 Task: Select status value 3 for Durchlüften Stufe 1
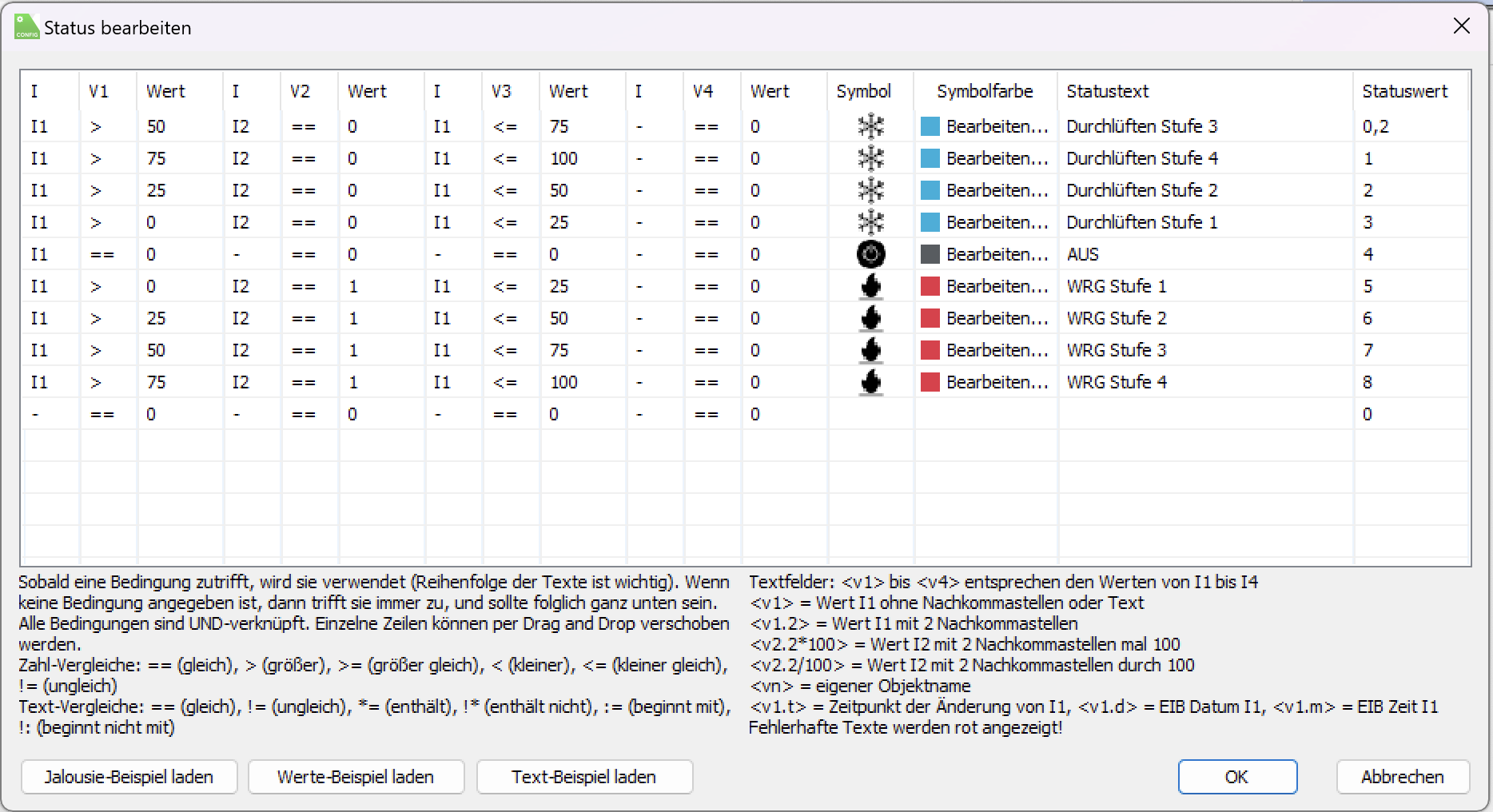[x=1411, y=222]
